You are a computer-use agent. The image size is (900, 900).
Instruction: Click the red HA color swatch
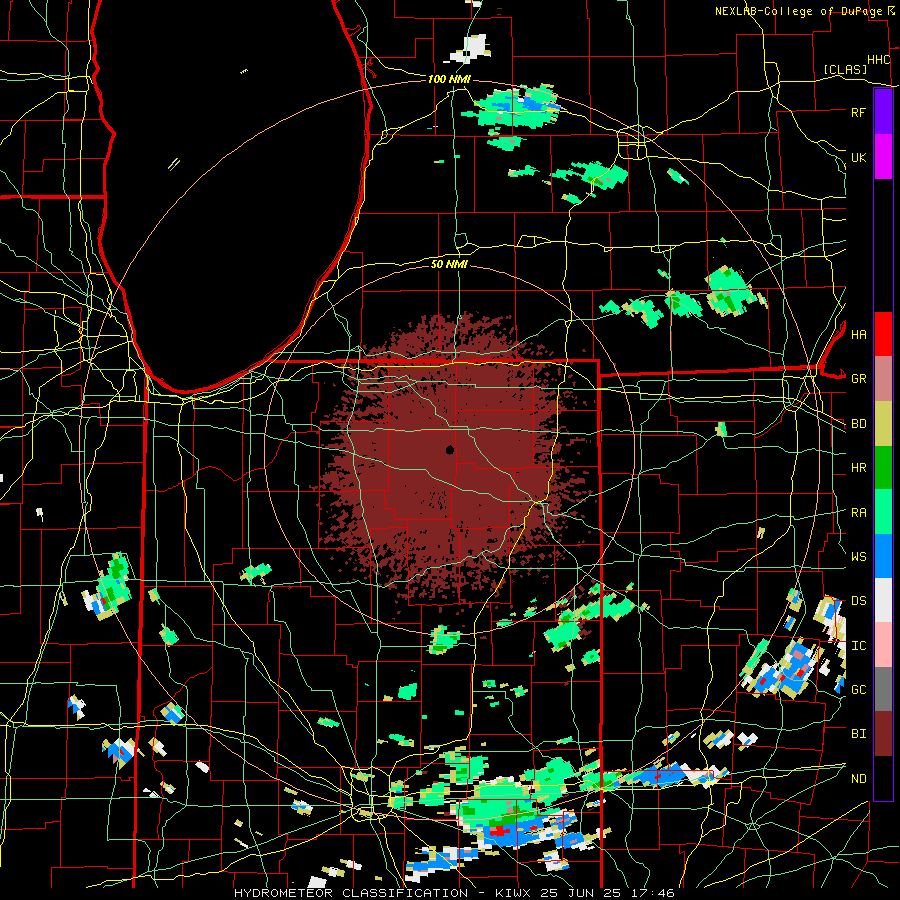883,334
